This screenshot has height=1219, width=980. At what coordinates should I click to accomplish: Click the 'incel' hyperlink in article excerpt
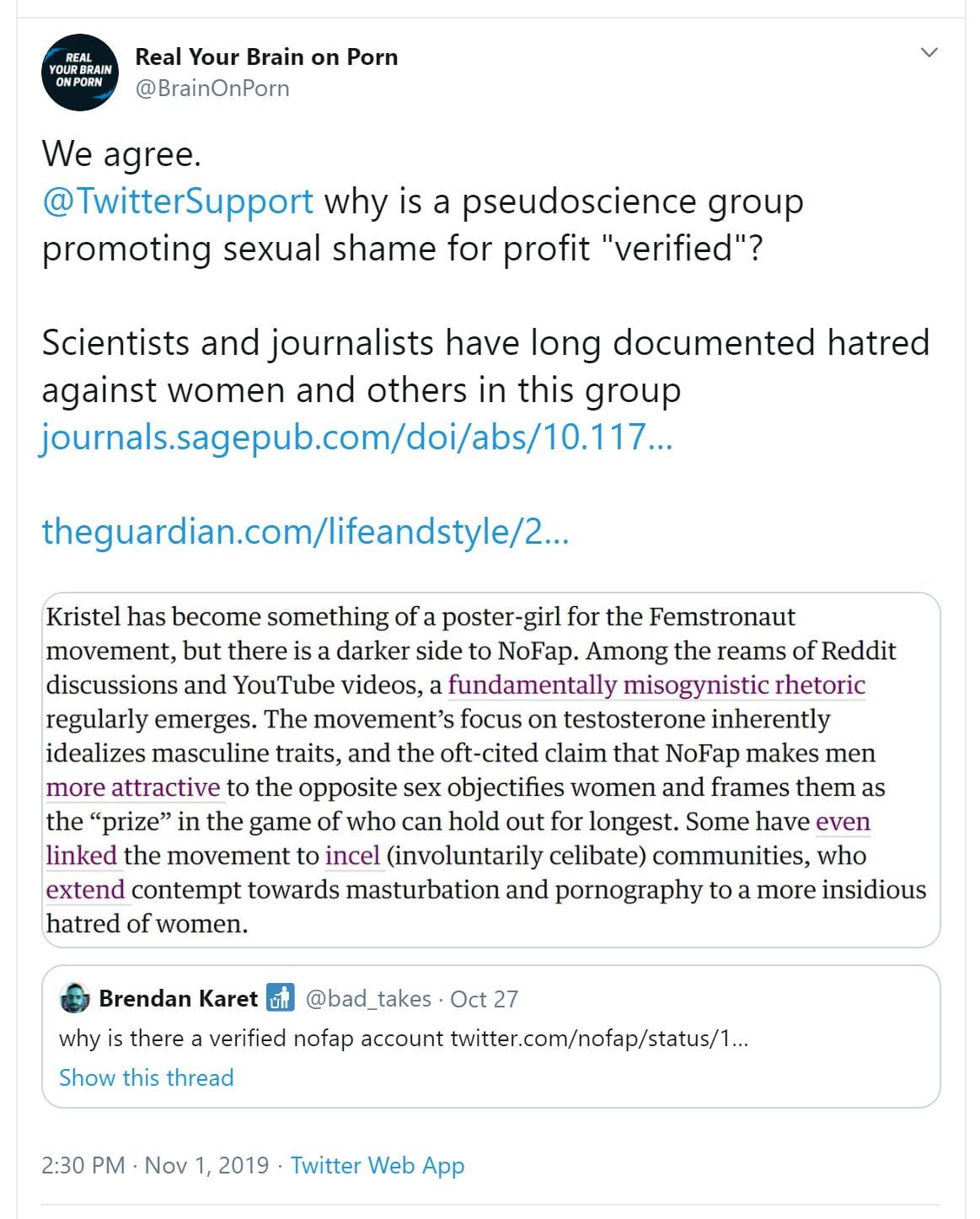pos(353,856)
